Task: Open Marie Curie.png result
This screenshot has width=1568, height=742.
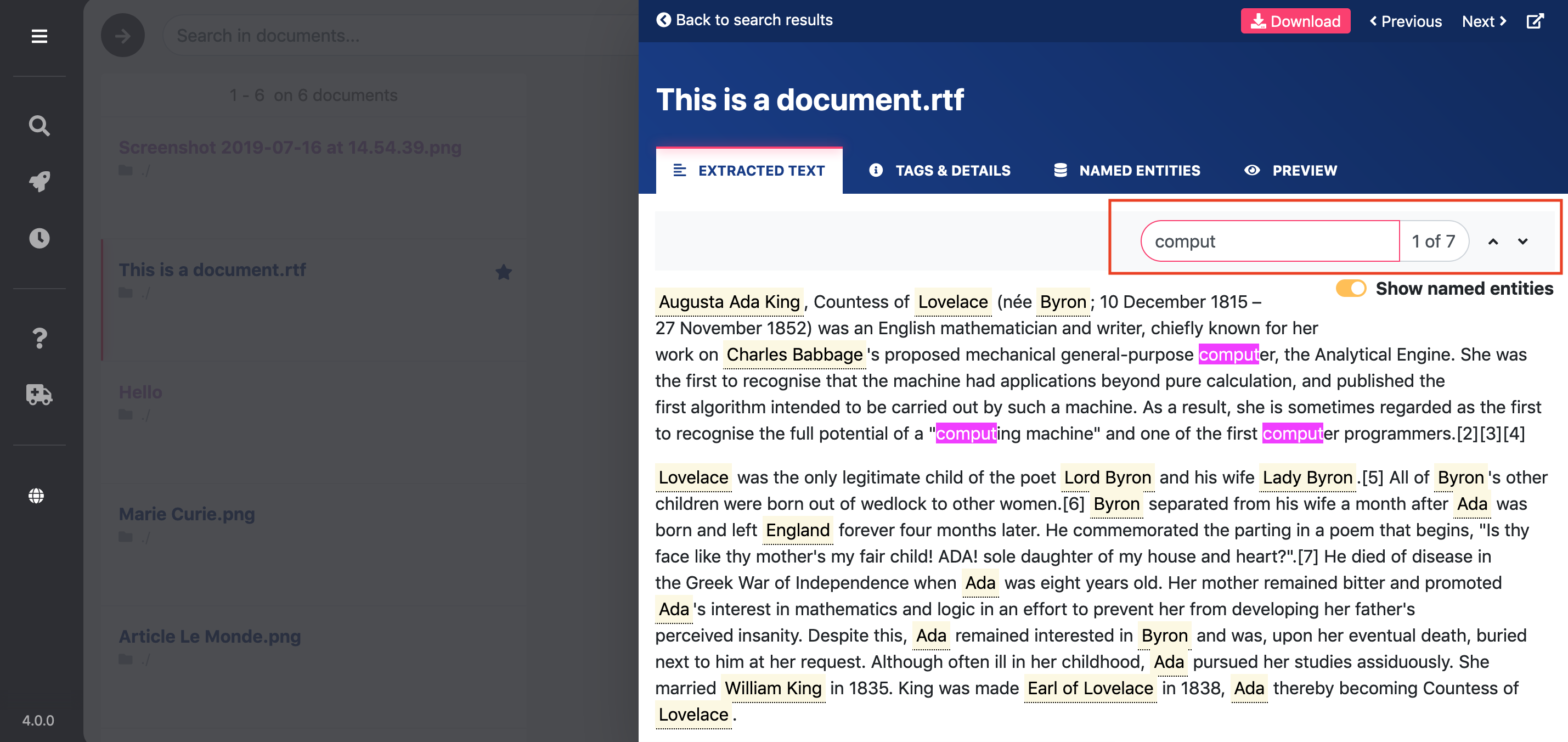Action: click(x=186, y=514)
